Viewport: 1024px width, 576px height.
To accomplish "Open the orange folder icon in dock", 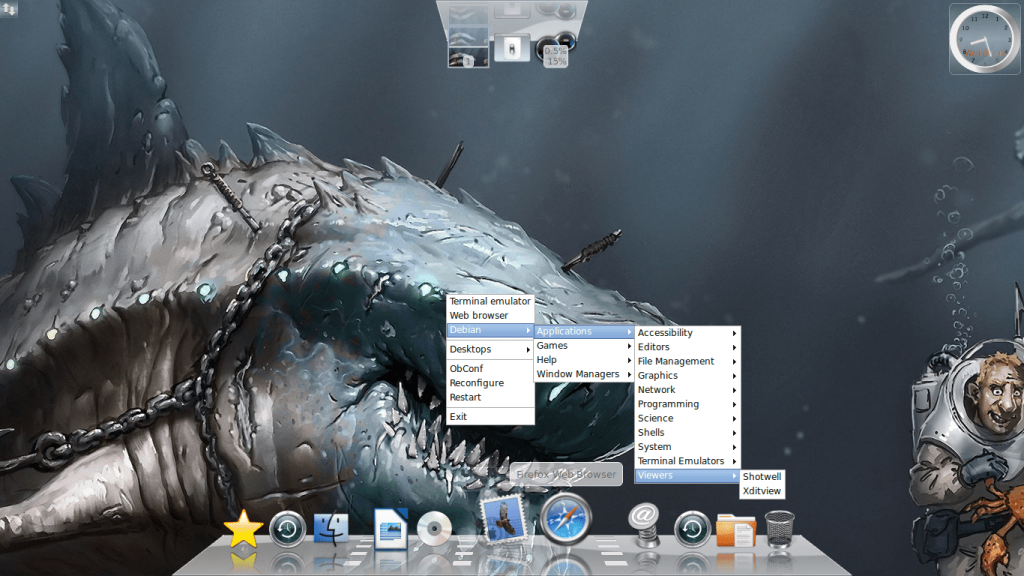I will tap(736, 530).
